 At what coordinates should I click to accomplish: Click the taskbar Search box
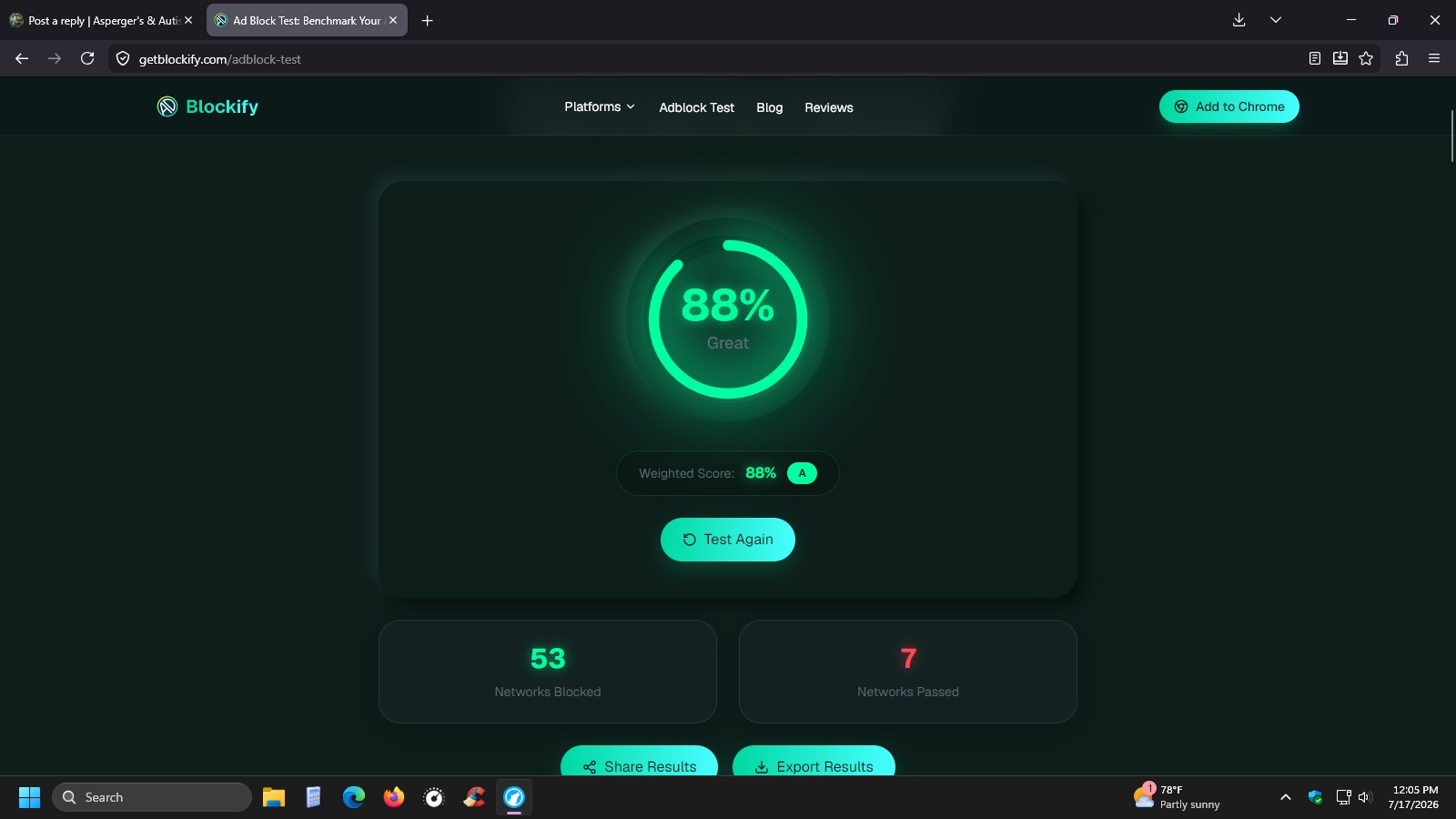point(152,797)
